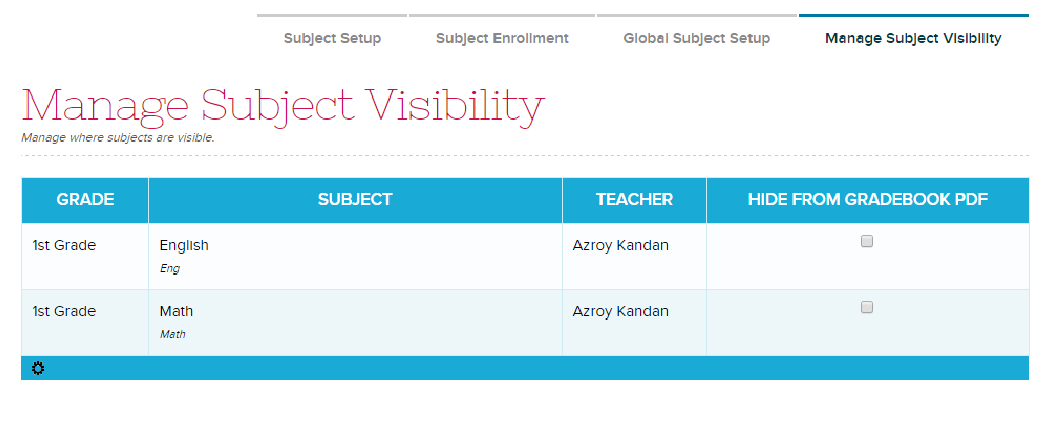Select the Eng abbreviation text
This screenshot has width=1054, height=426.
coord(170,268)
